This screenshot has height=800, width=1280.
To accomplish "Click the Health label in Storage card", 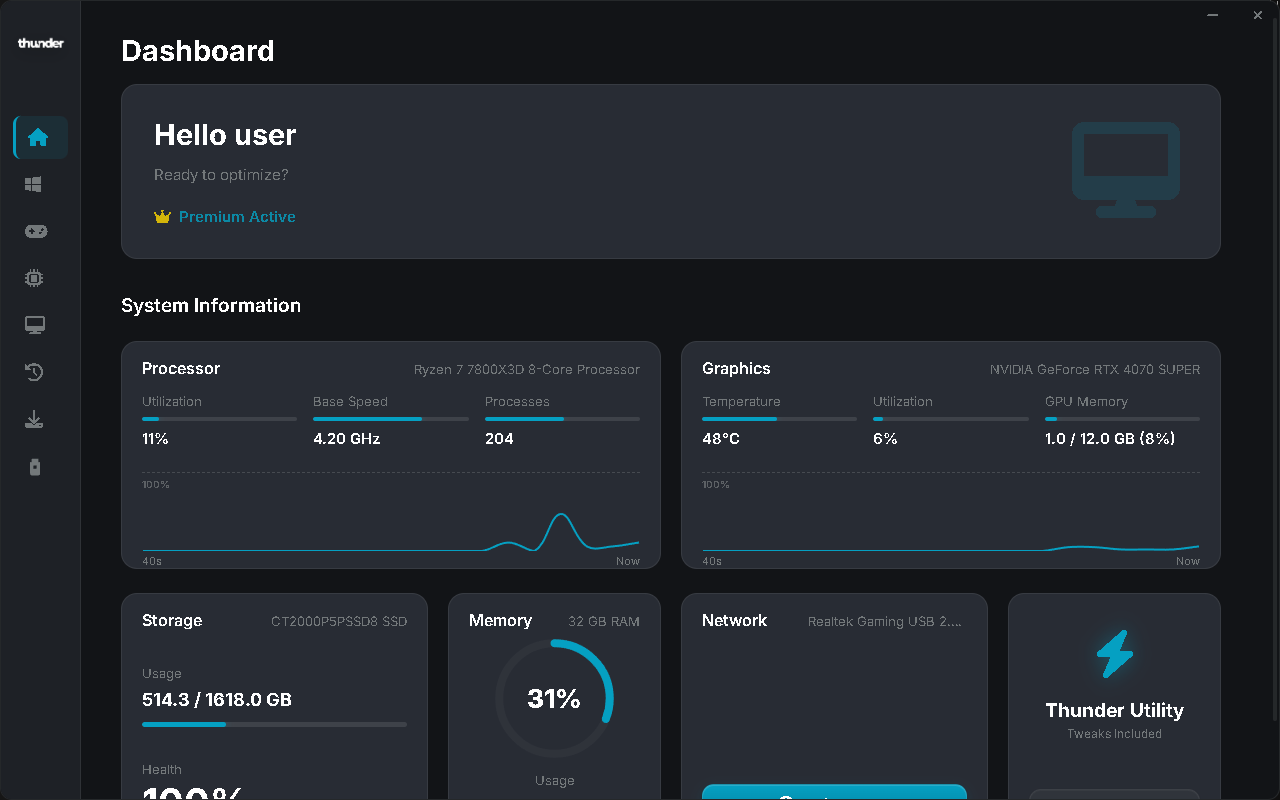I will tap(162, 770).
